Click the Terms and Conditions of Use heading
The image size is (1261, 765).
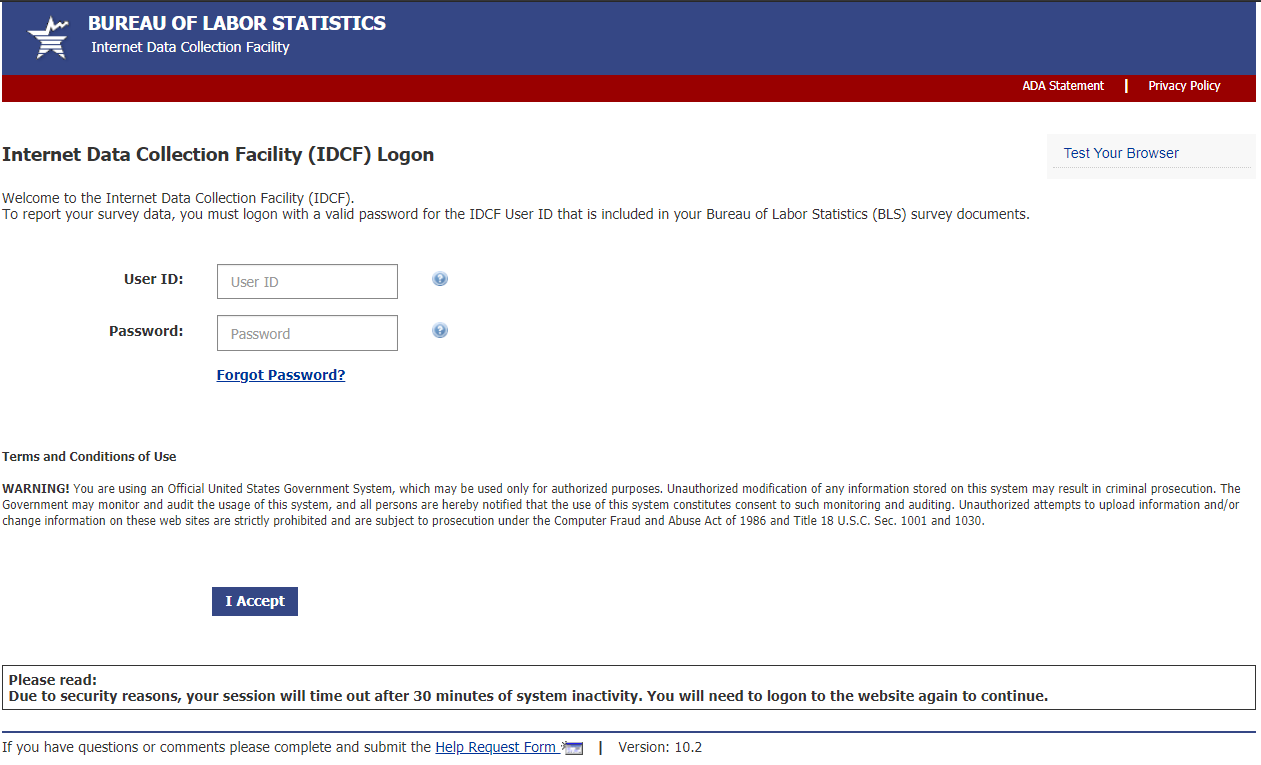[89, 456]
